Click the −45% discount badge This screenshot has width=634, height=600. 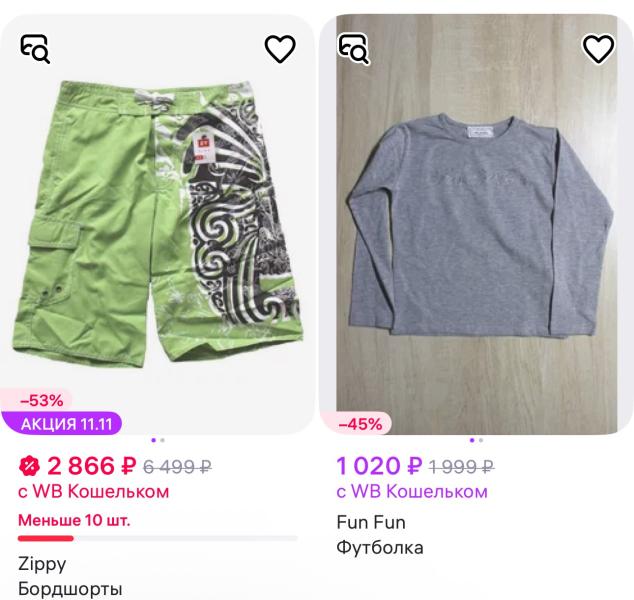pos(360,424)
